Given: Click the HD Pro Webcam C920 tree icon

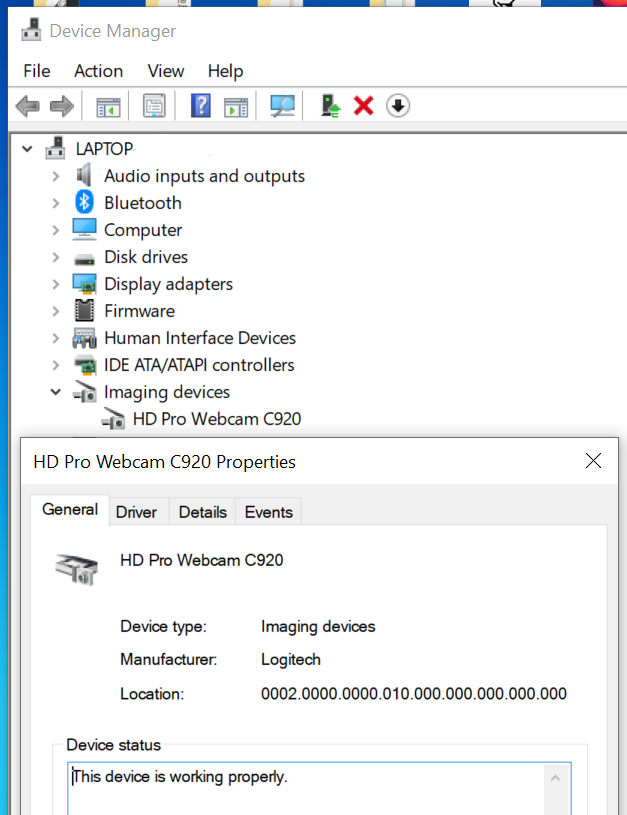Looking at the screenshot, I should pyautogui.click(x=113, y=418).
